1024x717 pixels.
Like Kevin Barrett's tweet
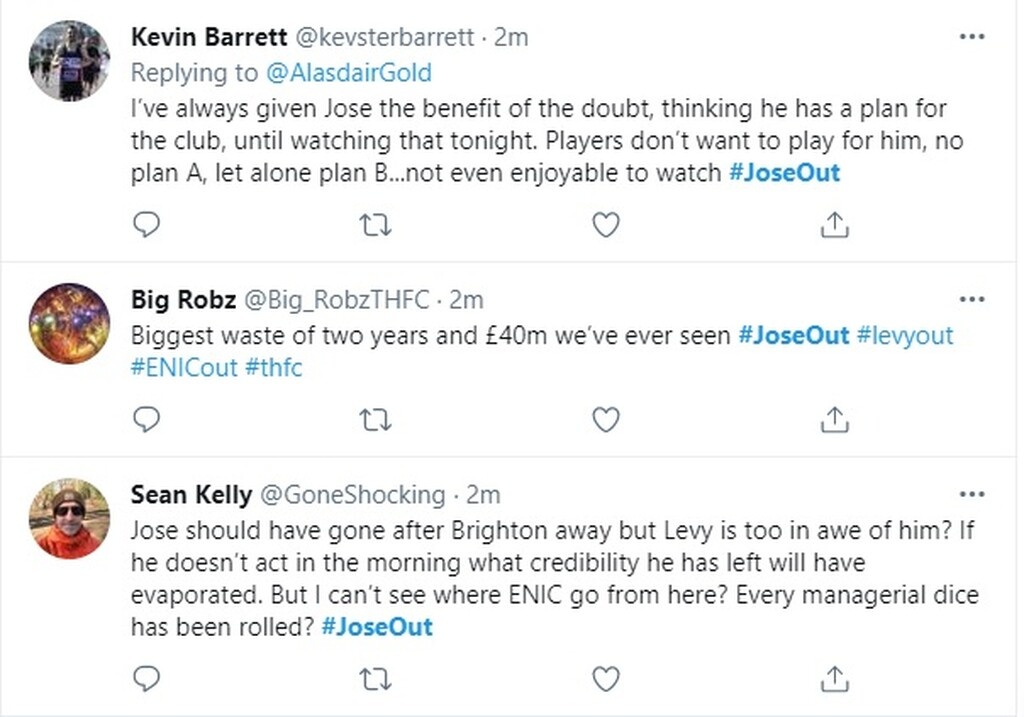[605, 225]
